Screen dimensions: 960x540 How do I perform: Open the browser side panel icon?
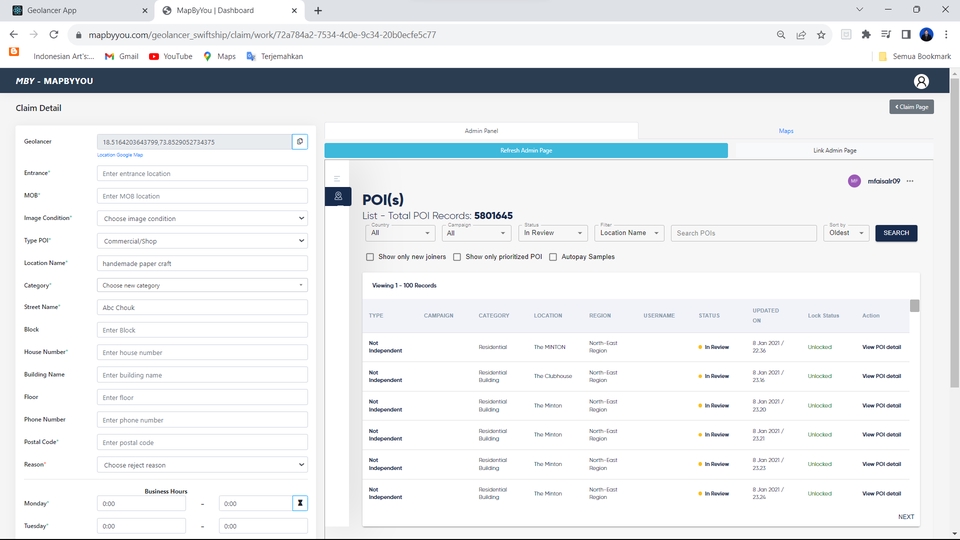point(906,35)
